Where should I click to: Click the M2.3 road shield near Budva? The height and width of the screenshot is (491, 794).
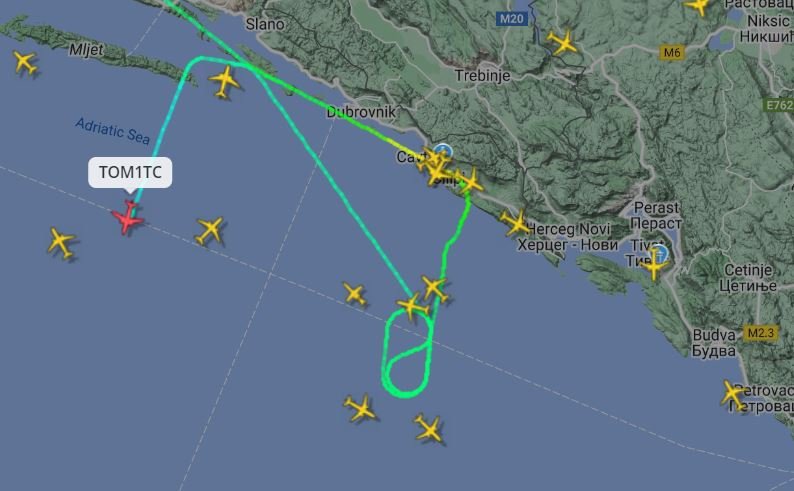761,333
